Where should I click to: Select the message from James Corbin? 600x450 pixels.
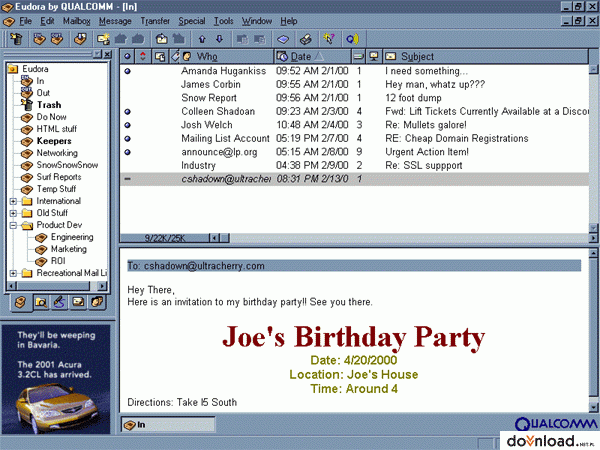pos(354,84)
